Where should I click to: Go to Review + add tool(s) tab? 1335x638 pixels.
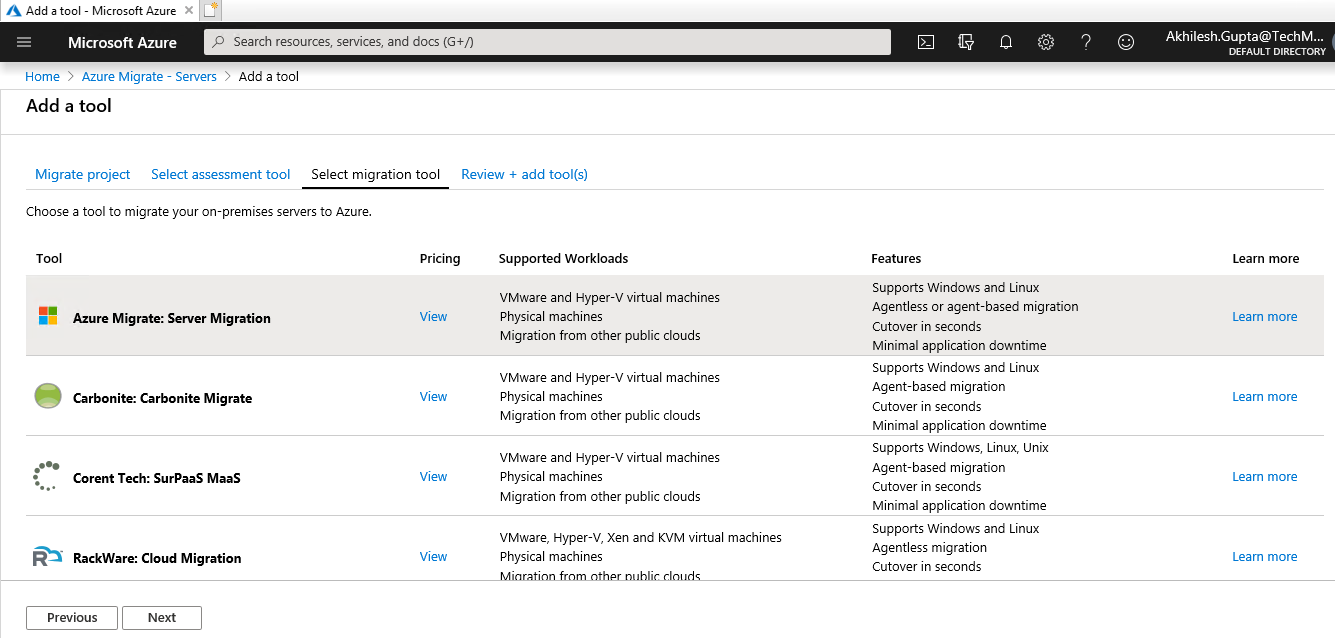(x=524, y=174)
